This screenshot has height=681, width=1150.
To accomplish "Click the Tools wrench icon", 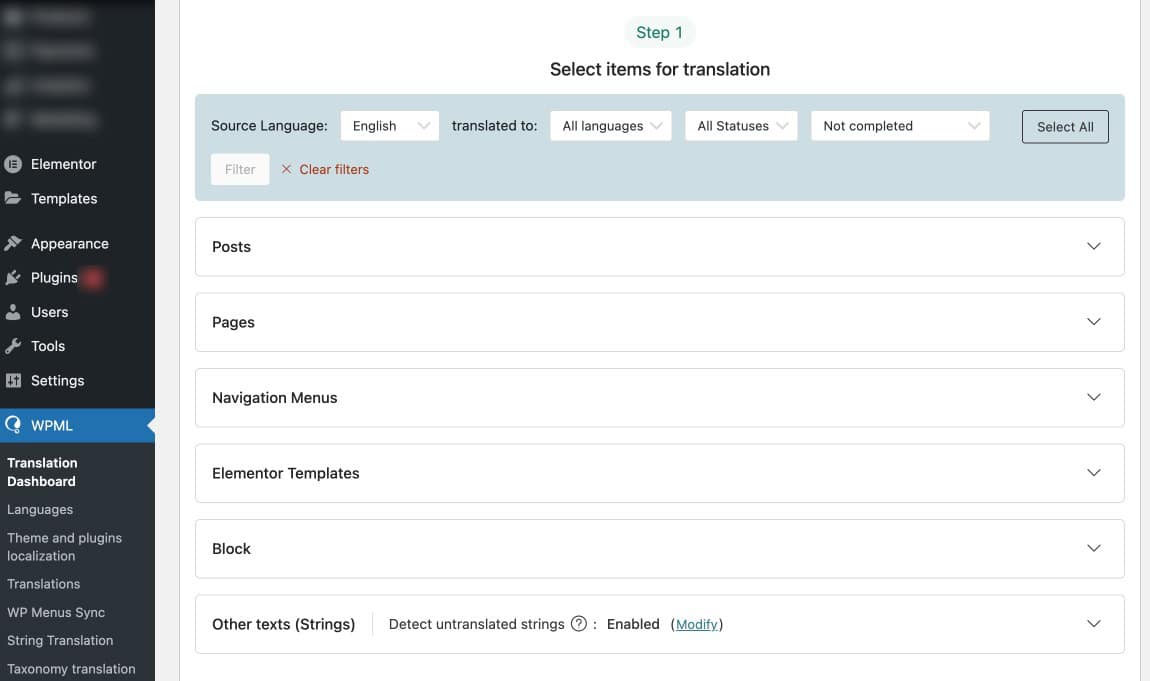I will click(12, 346).
